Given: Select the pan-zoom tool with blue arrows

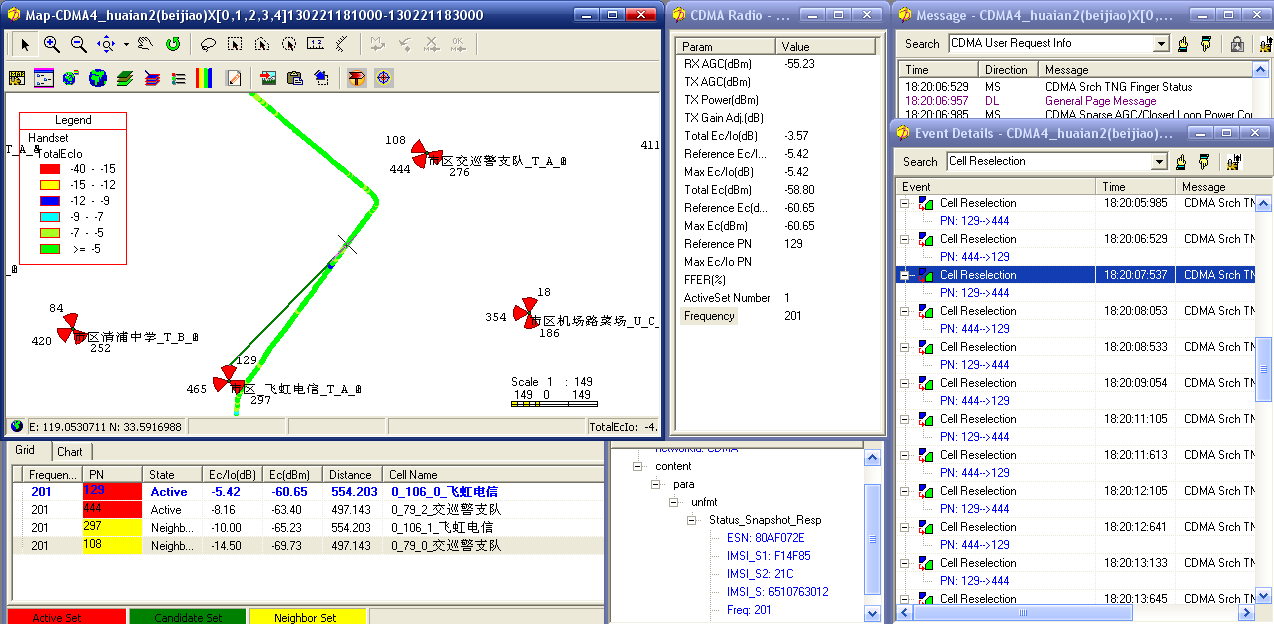Looking at the screenshot, I should pos(106,44).
